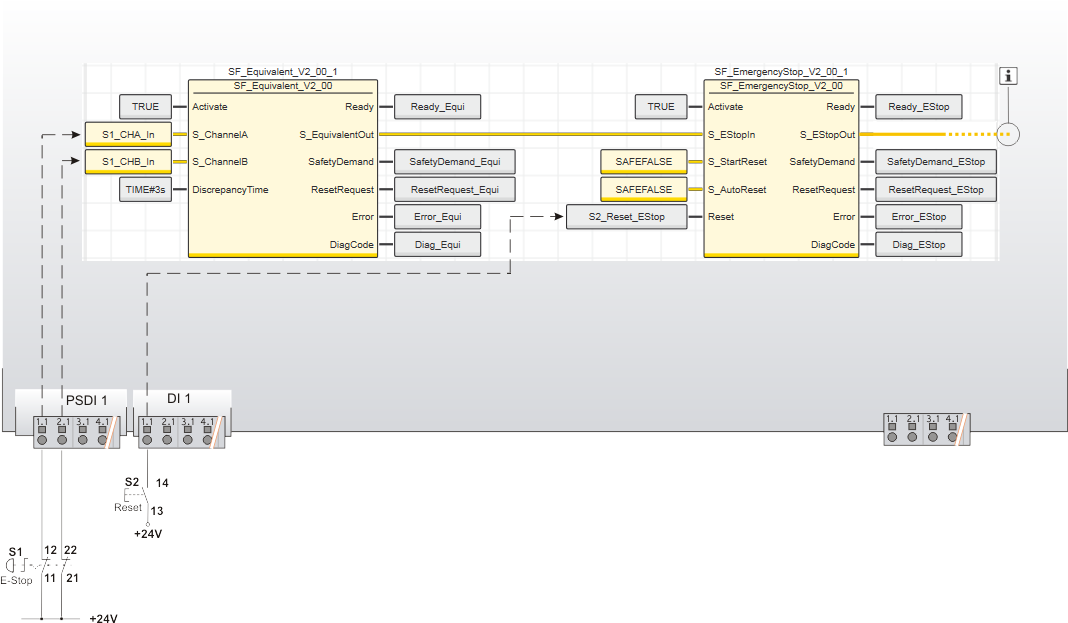Viewport: 1068px width, 623px height.
Task: Select the S2 Reset pushbutton symbol
Action: click(x=139, y=495)
